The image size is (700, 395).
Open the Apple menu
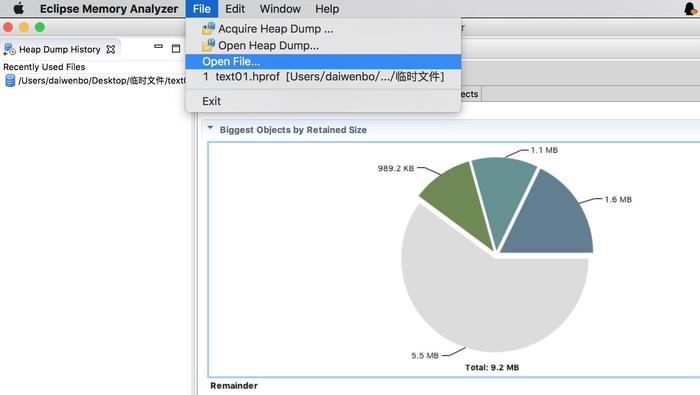tap(18, 8)
